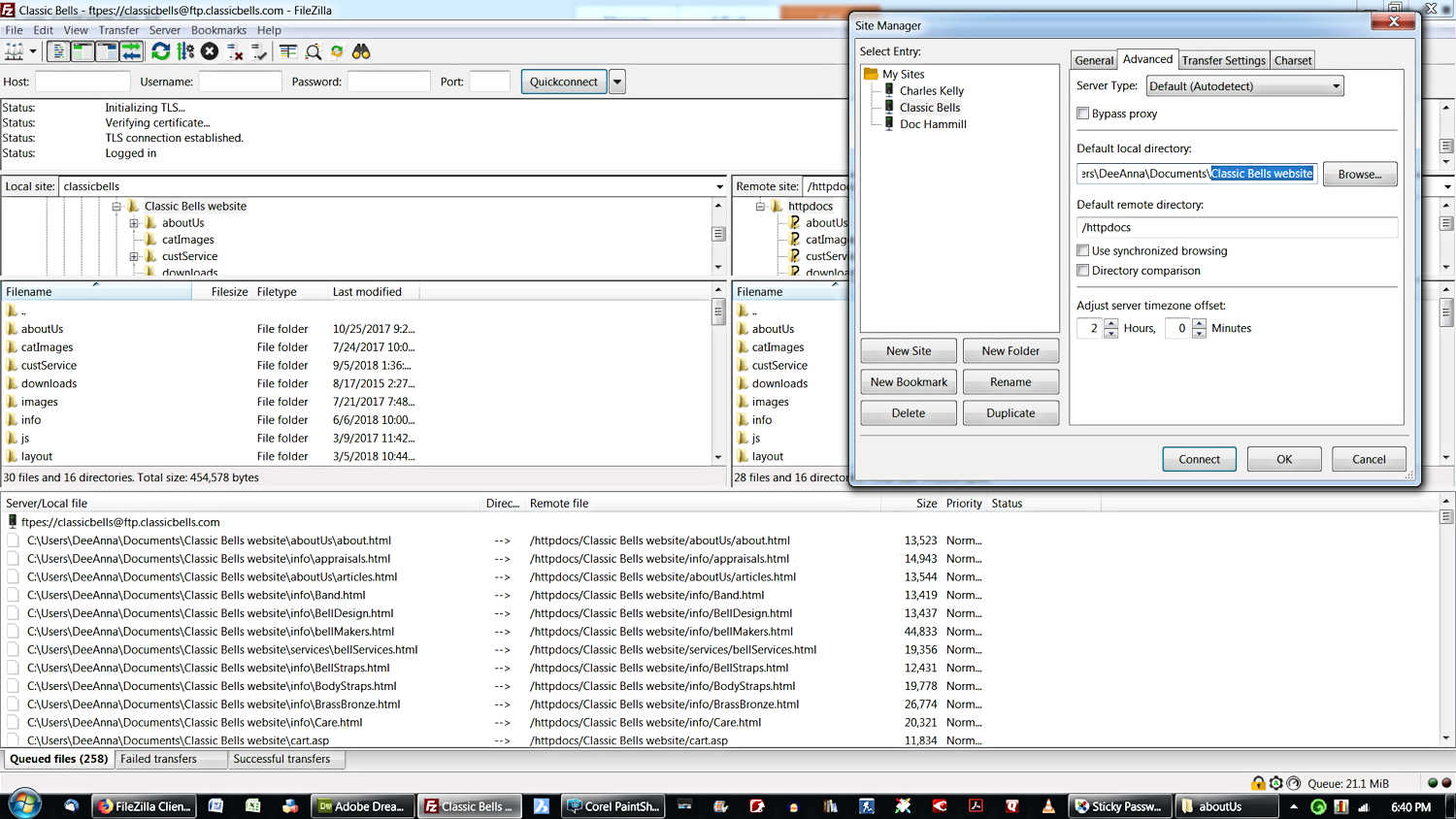This screenshot has height=819, width=1456.
Task: Cancel the current operation icon
Action: click(x=210, y=51)
